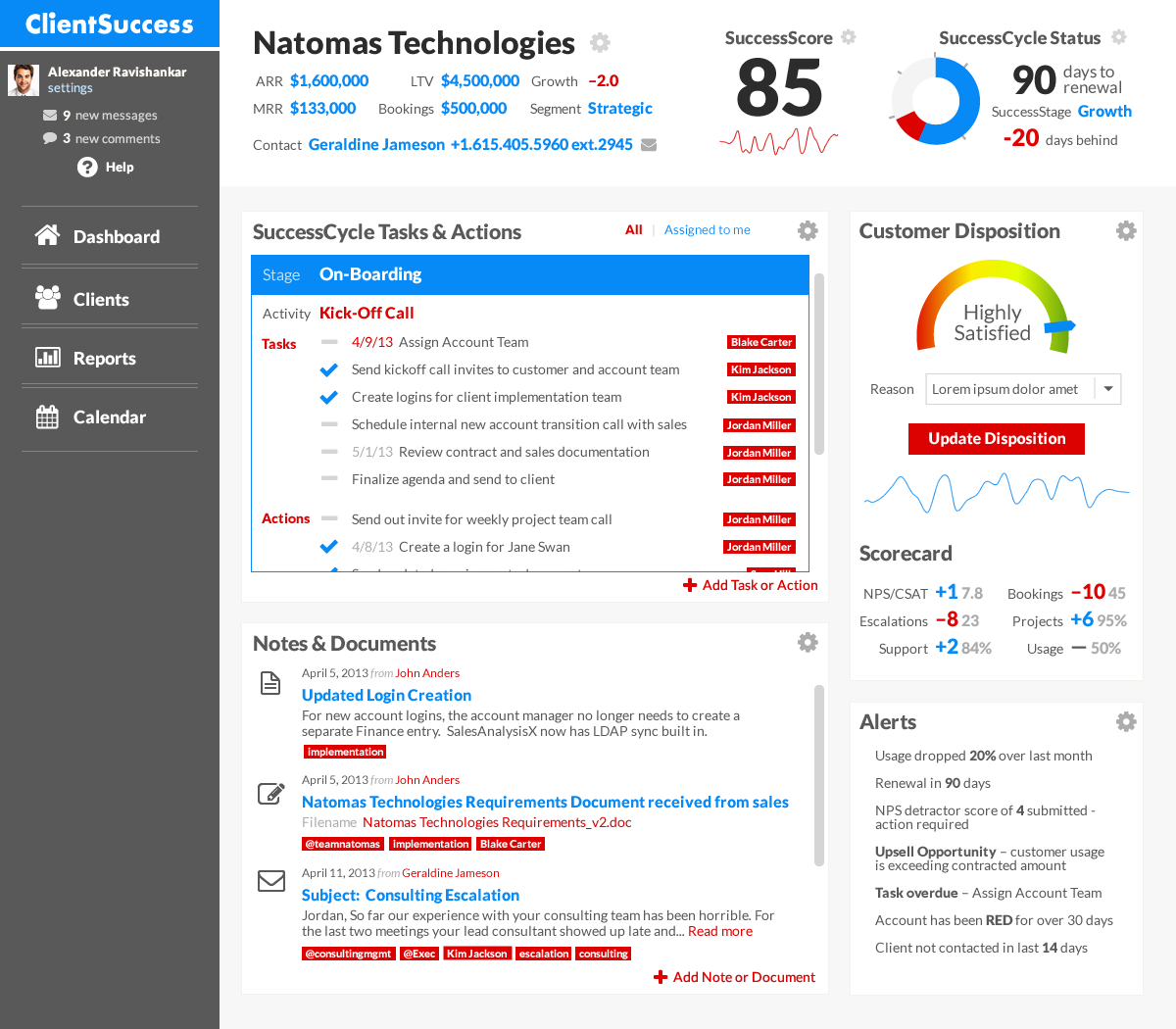Click the ClientSuccess logo
This screenshot has height=1029, width=1176.
pos(110,24)
